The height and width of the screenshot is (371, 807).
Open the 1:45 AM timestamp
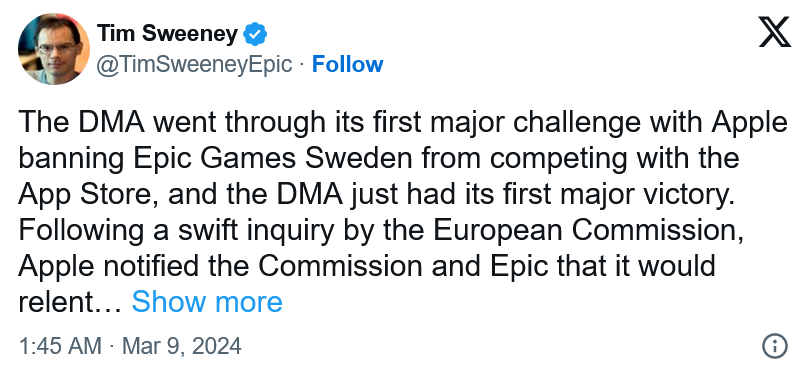[60, 346]
